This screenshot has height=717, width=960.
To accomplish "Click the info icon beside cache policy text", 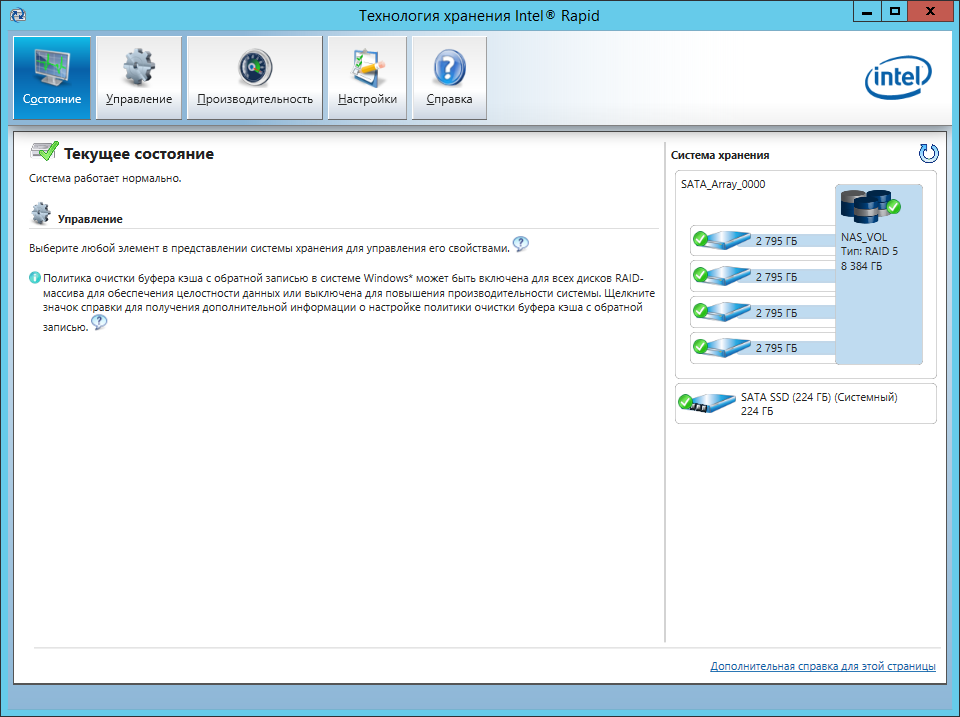I will point(35,277).
